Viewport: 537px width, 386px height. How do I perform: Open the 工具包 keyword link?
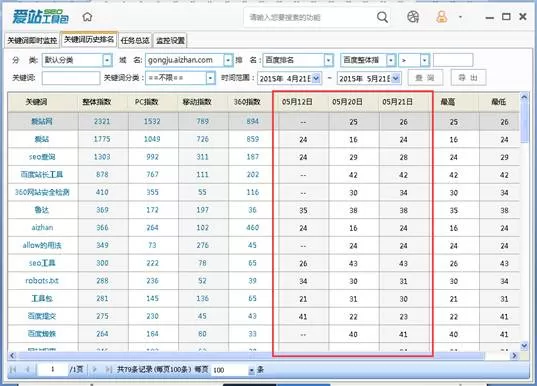click(x=42, y=298)
